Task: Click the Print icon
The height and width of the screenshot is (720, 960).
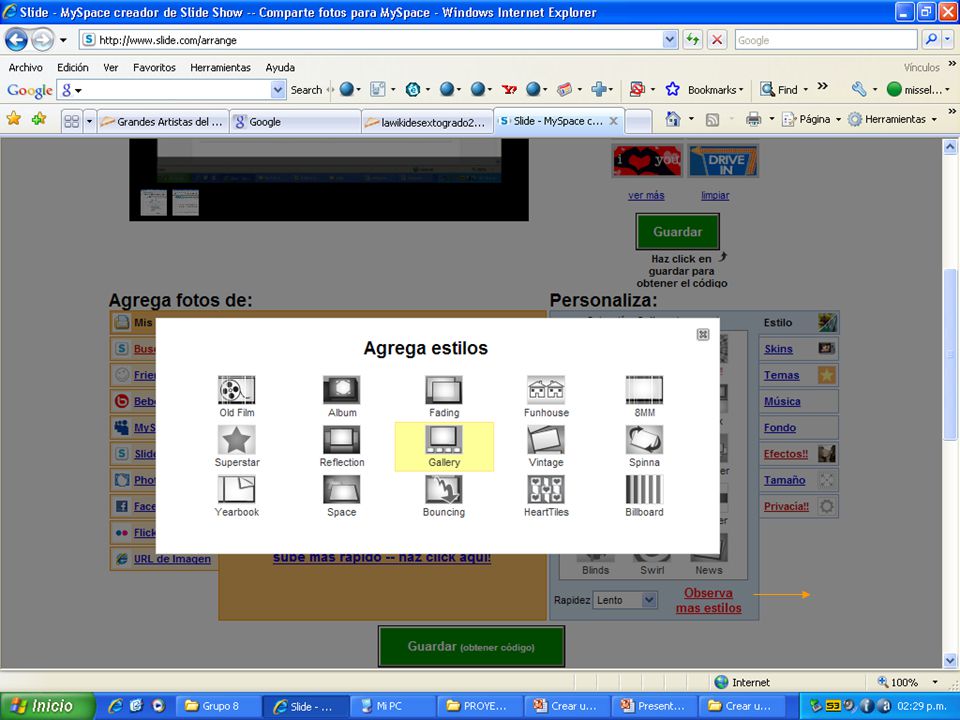Action: click(754, 119)
